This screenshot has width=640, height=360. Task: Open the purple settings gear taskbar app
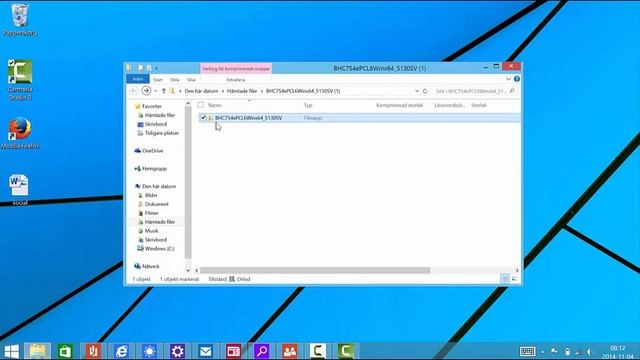point(177,351)
